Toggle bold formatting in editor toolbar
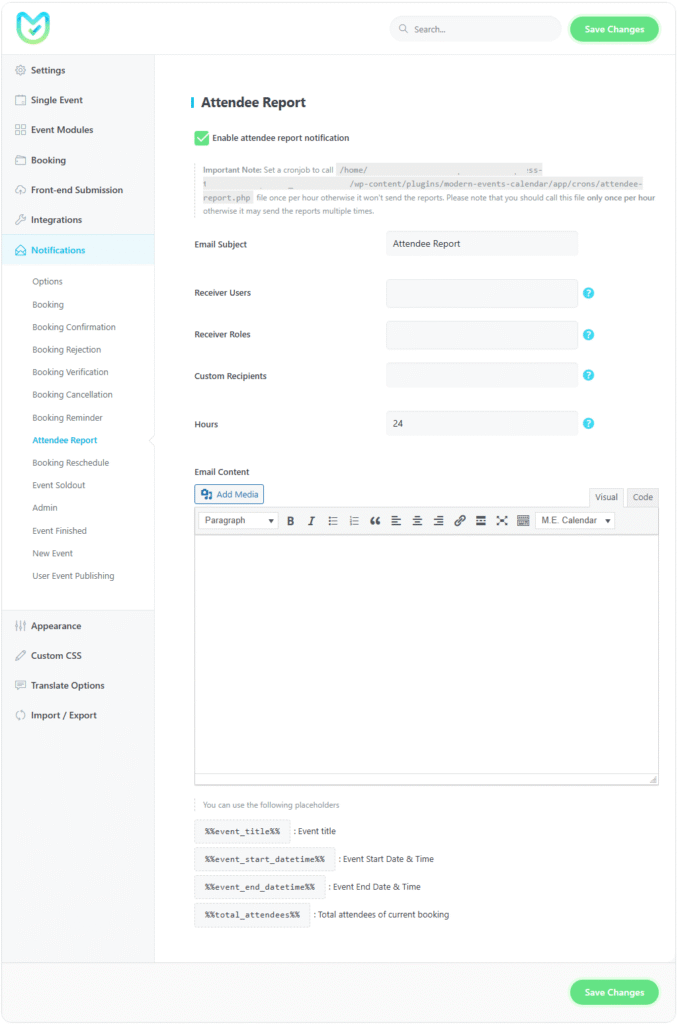Viewport: 678px width, 1024px height. coord(291,521)
